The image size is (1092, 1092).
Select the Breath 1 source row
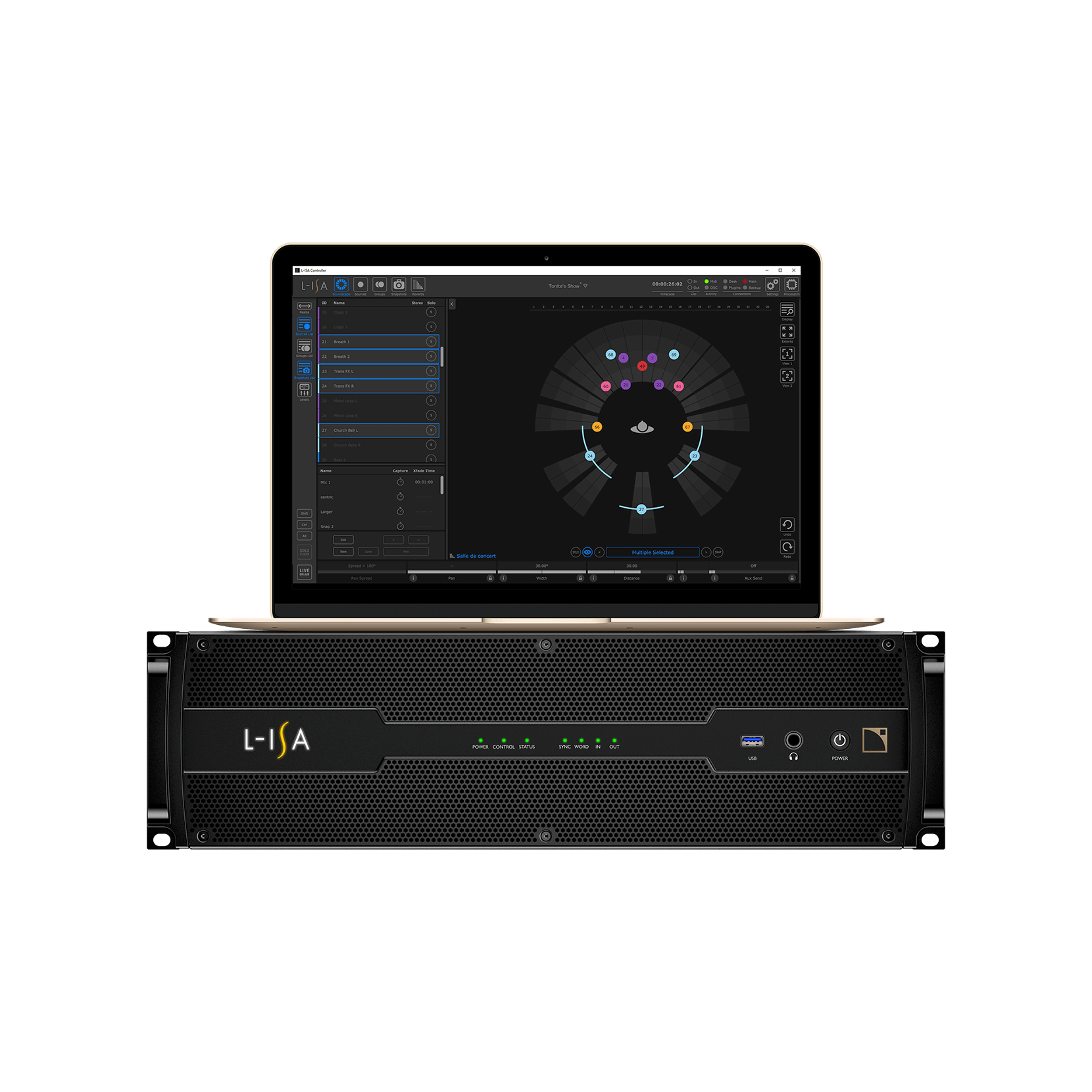379,341
